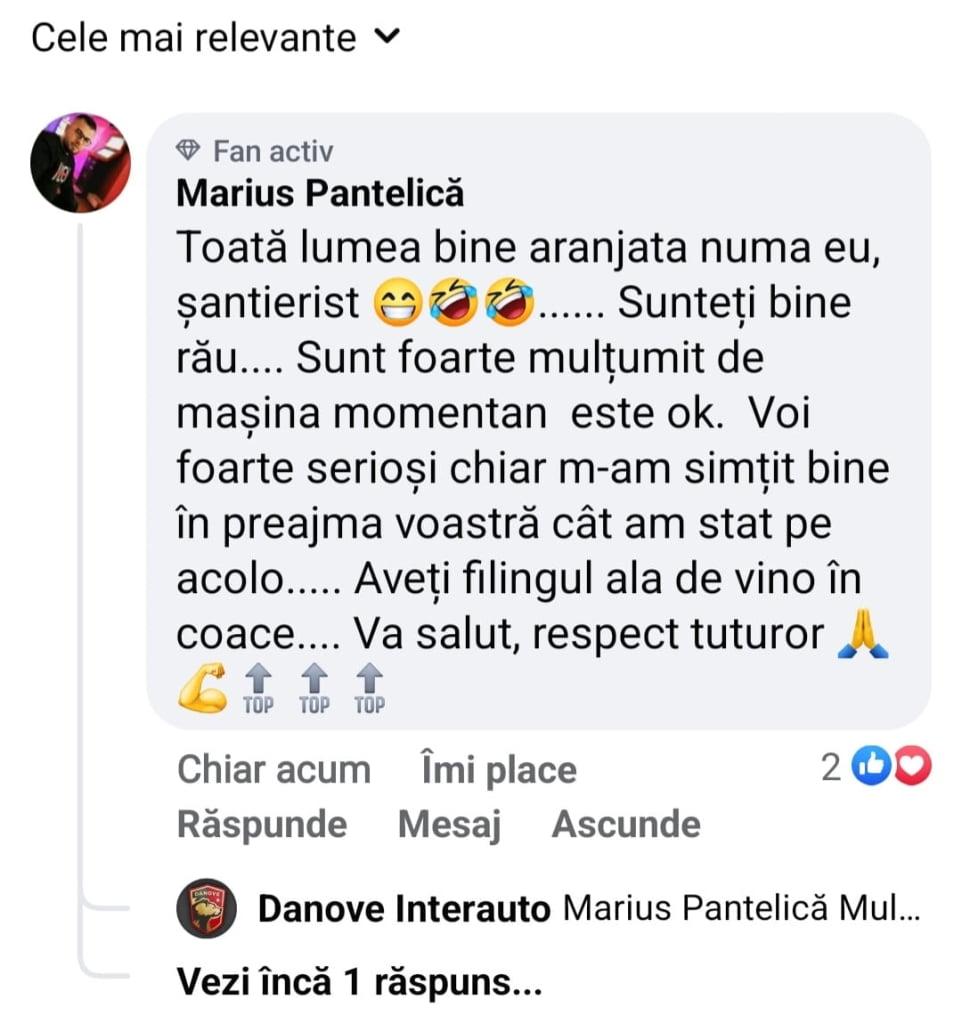Viewport: 962px width, 1024px height.
Task: Click the "Chiar acum" timestamp
Action: (273, 770)
